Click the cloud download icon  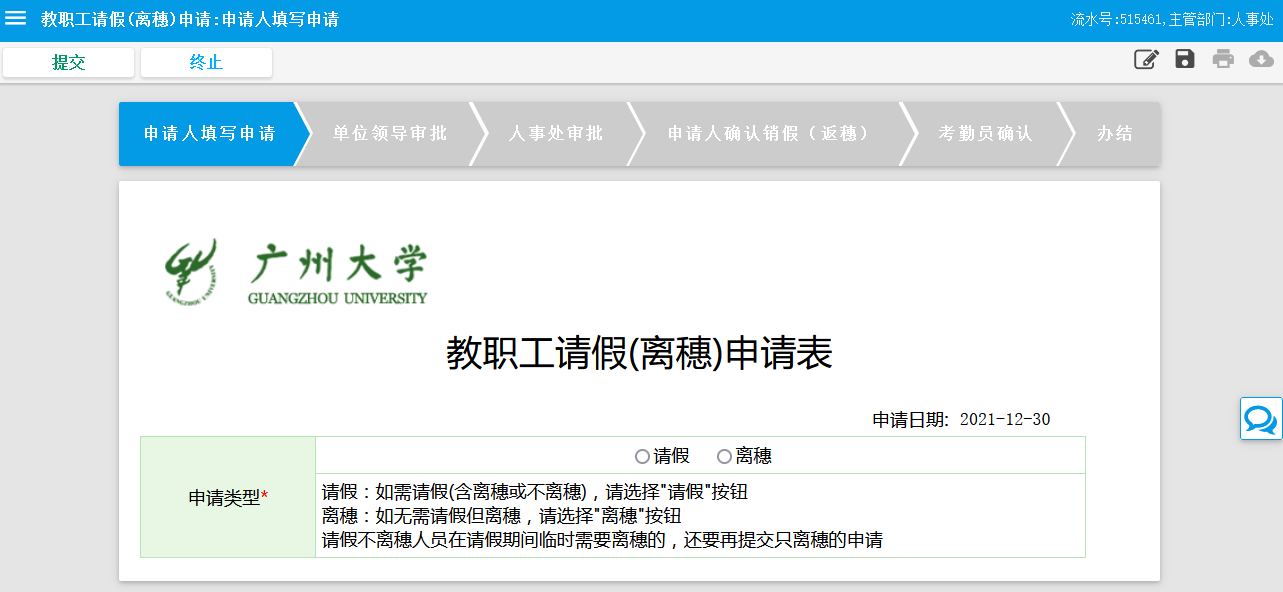point(1261,59)
